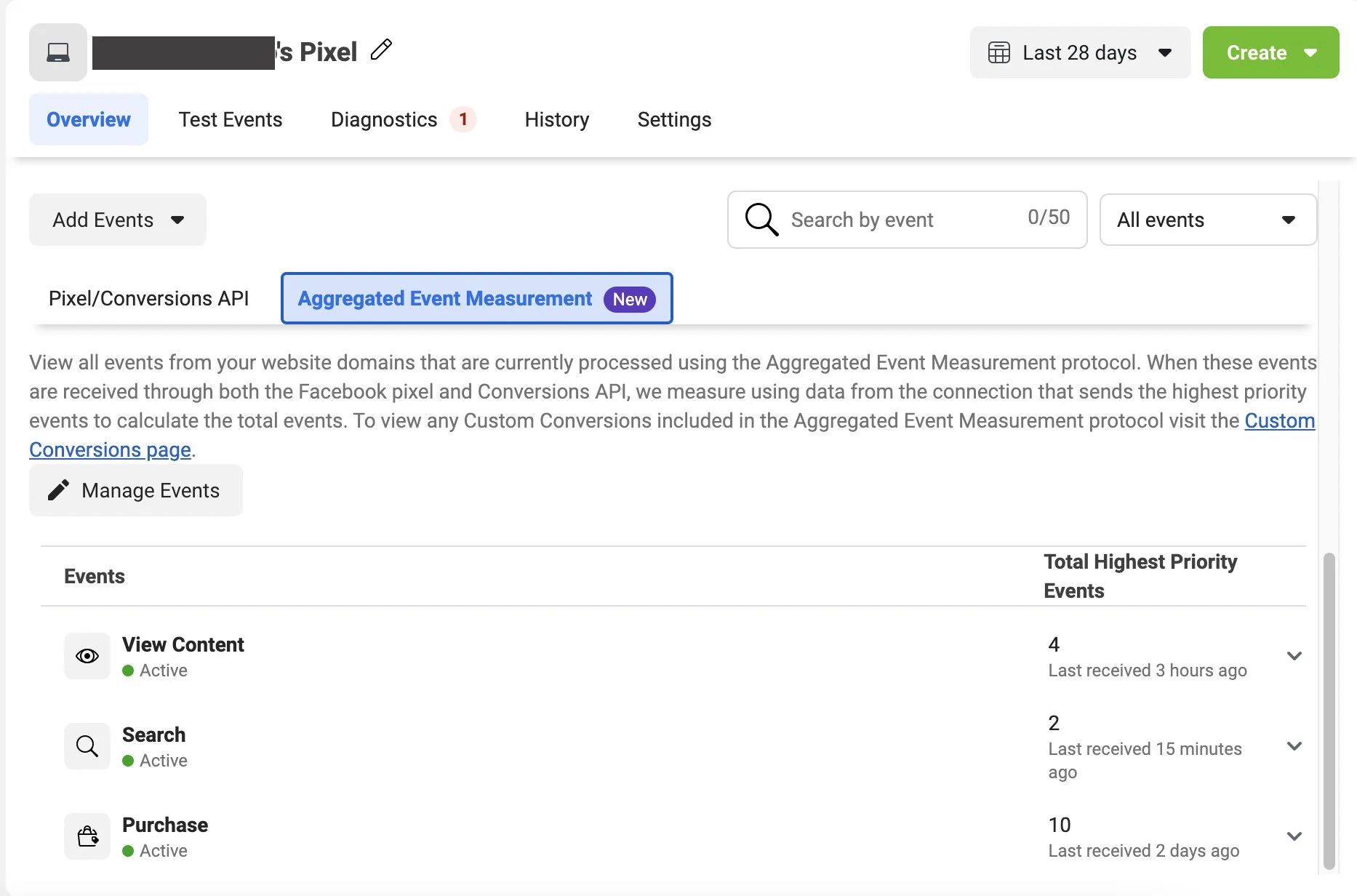Viewport: 1357px width, 896px height.
Task: Open the green Create dropdown
Action: coord(1270,52)
